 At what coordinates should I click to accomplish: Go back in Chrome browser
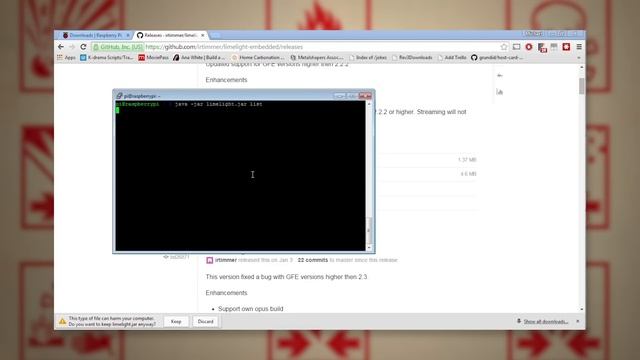click(x=61, y=47)
